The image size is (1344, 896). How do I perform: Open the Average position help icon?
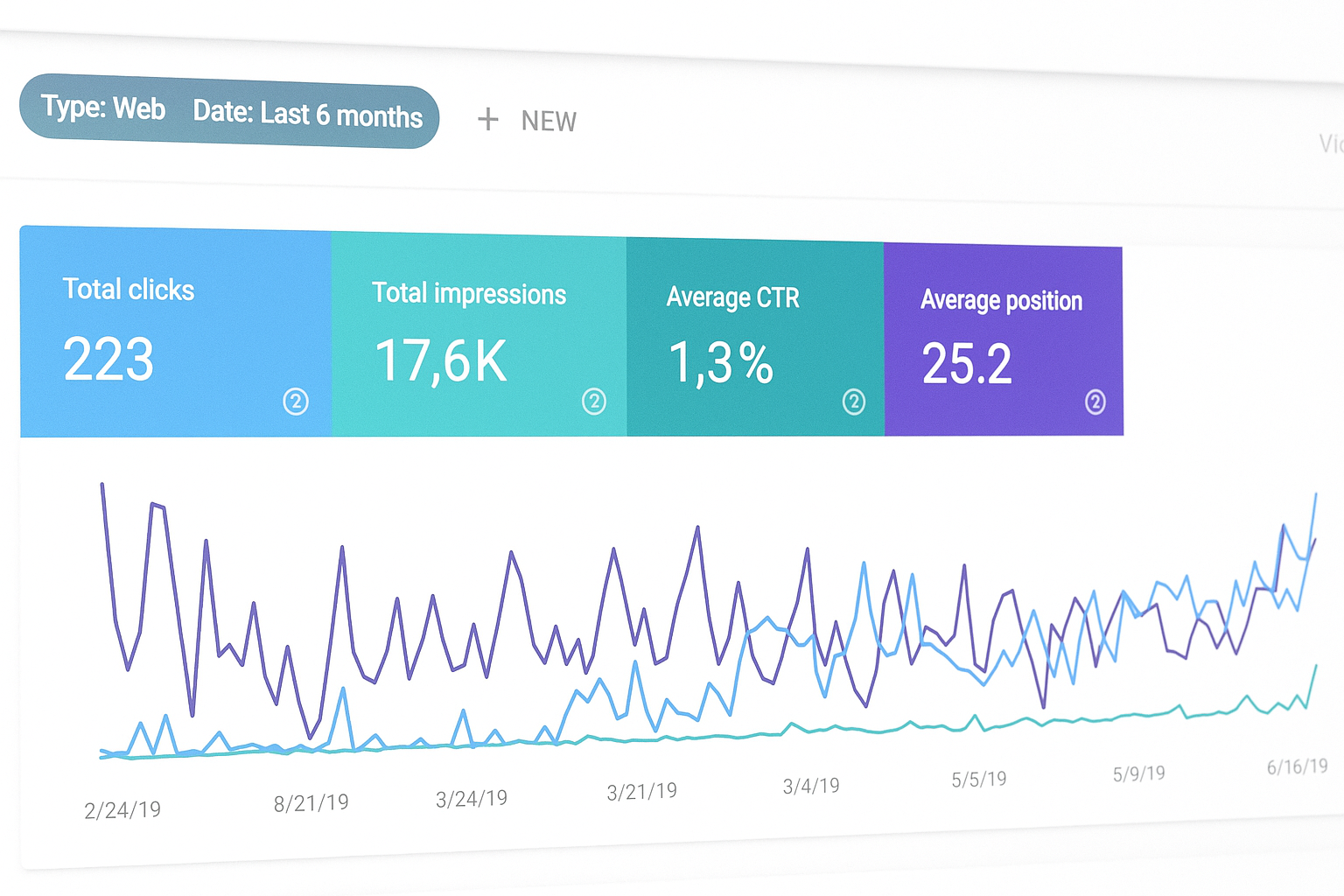click(1095, 402)
